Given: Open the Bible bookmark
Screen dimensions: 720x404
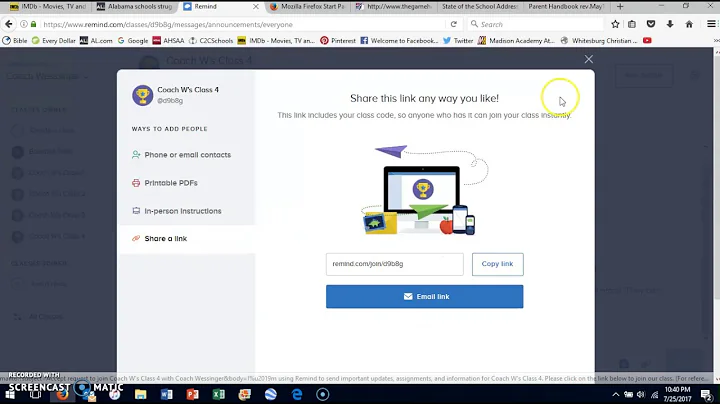Looking at the screenshot, I should click(x=15, y=40).
